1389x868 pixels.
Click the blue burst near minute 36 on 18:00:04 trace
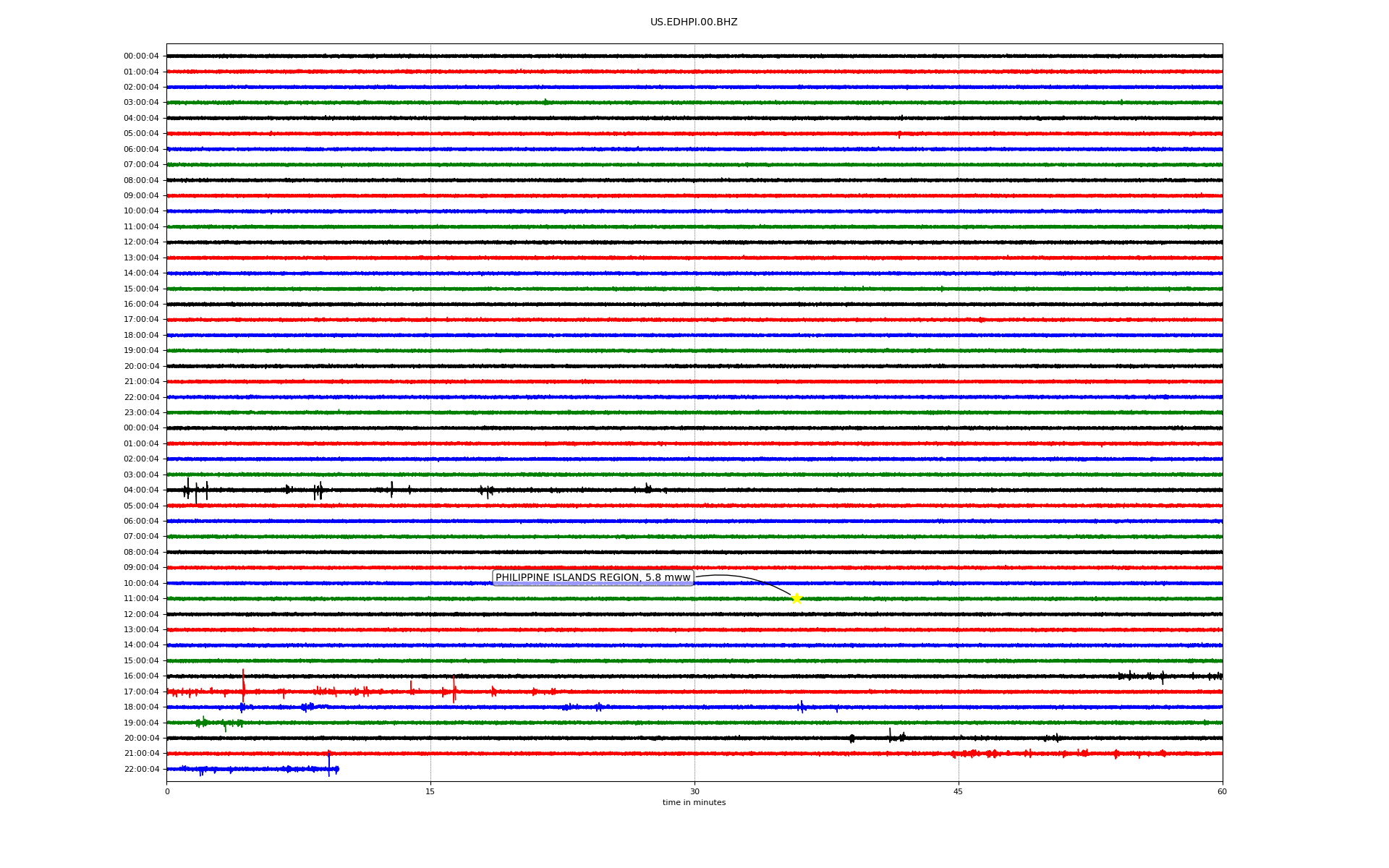click(x=802, y=707)
